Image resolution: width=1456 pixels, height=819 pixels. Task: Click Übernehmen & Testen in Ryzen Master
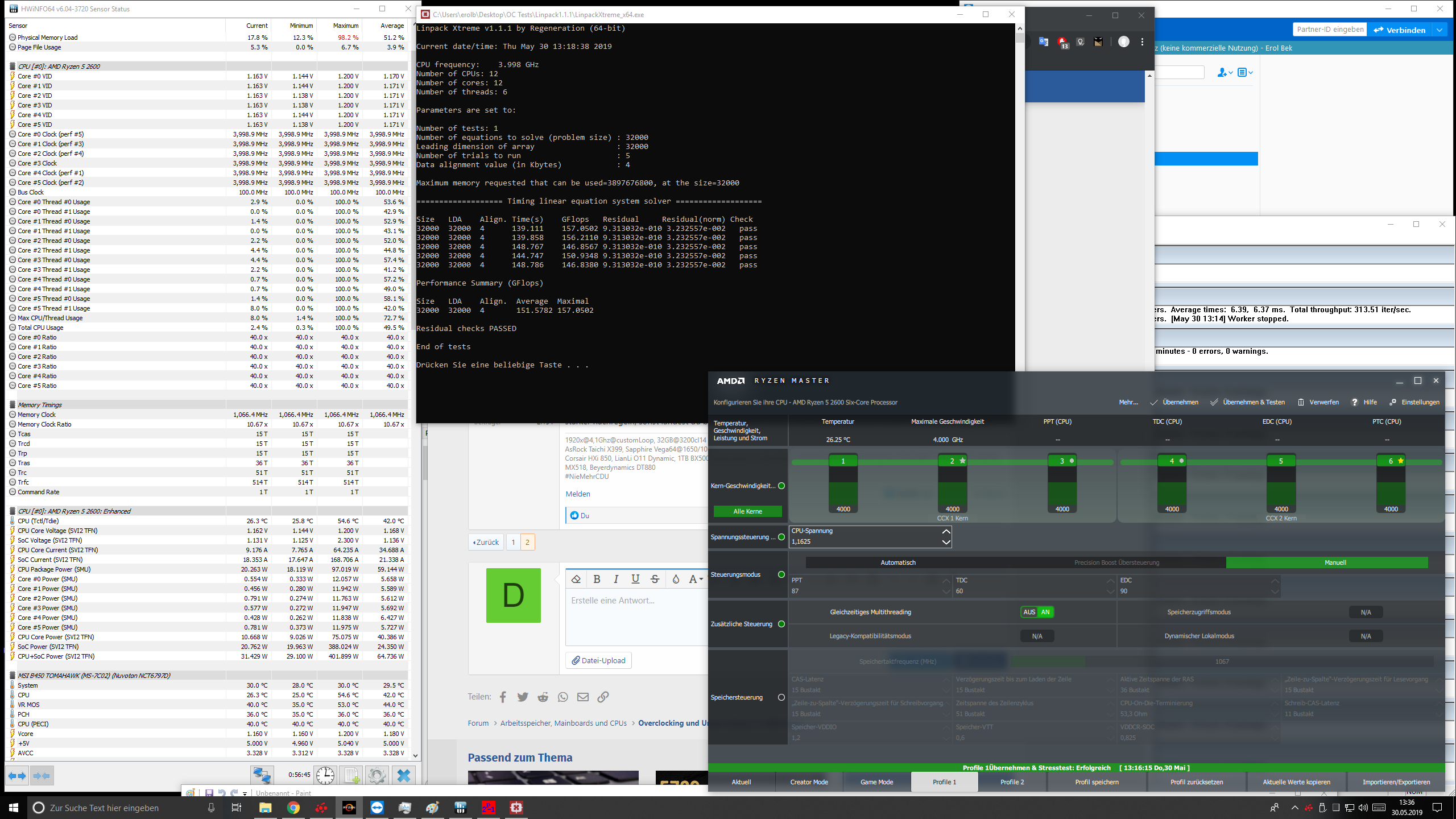click(x=1247, y=402)
